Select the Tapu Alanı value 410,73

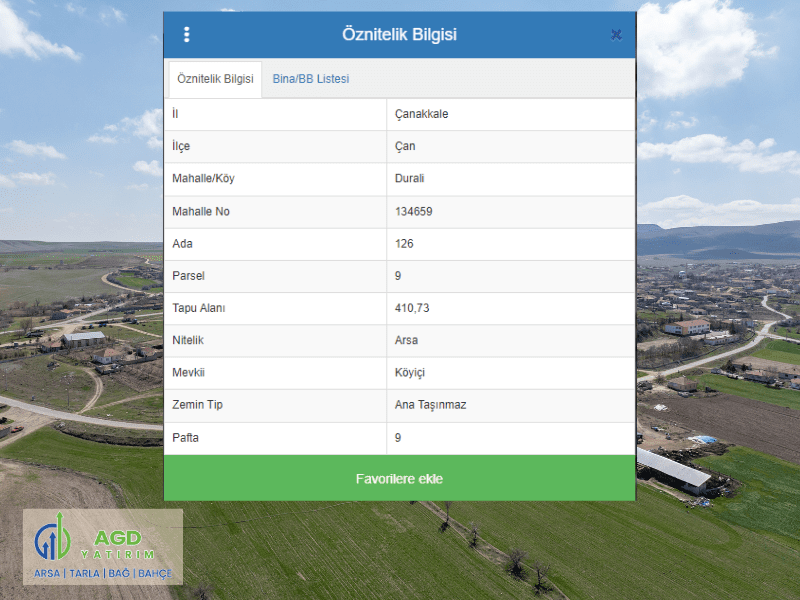click(412, 308)
